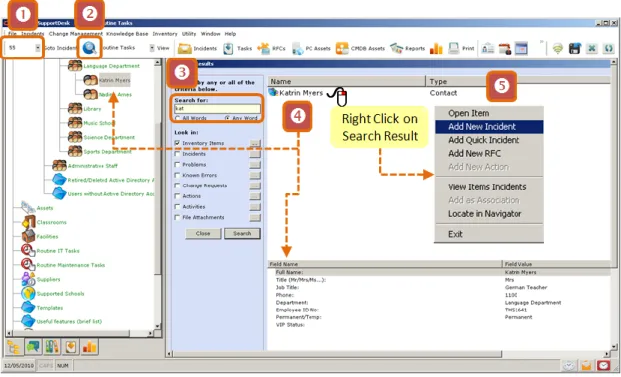Choose Locate in Navigator menu entry
The height and width of the screenshot is (377, 621).
tap(489, 214)
